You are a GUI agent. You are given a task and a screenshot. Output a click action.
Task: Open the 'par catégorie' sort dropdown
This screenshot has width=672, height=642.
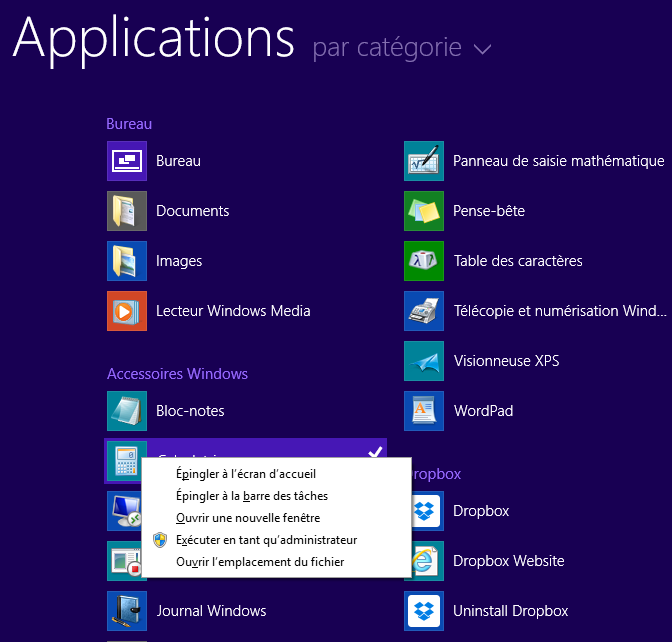[402, 48]
